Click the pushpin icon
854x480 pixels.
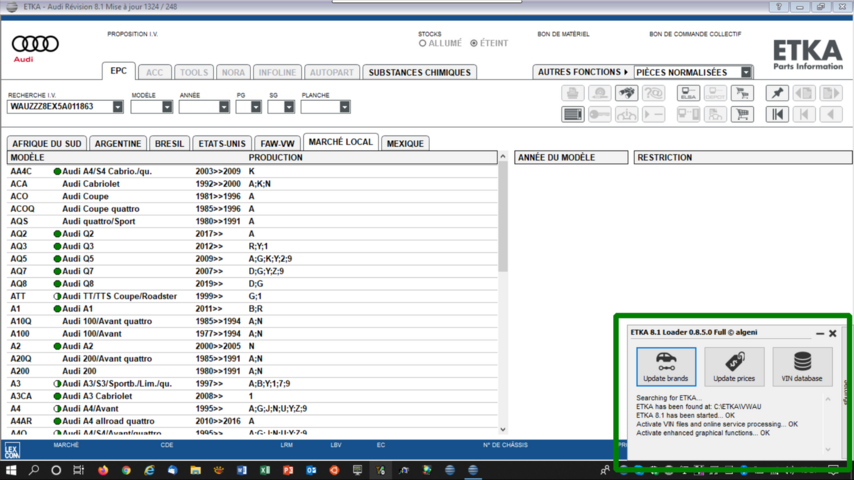pos(777,93)
